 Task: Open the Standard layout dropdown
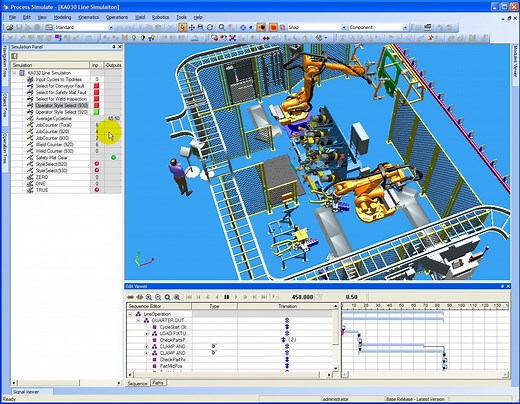tap(111, 27)
